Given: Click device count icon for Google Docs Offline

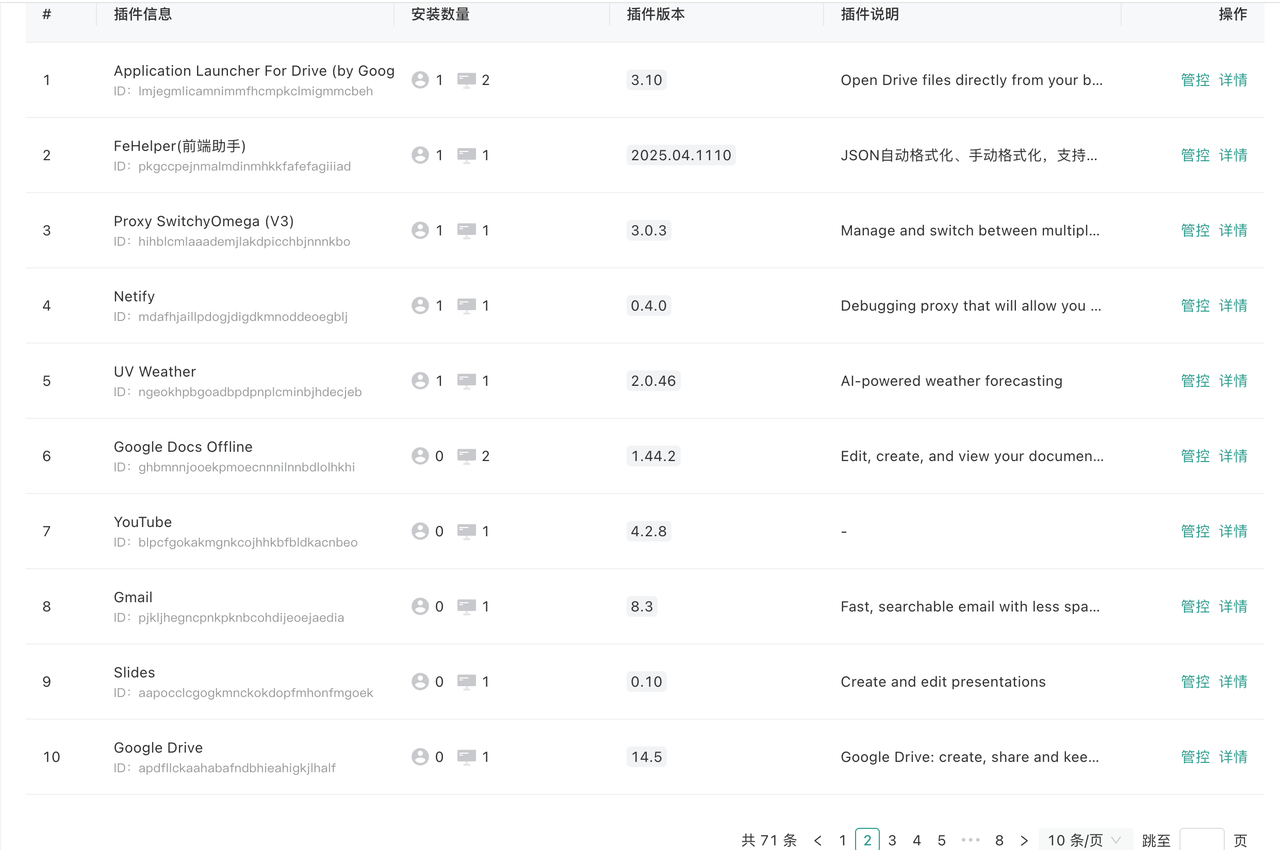Looking at the screenshot, I should pyautogui.click(x=466, y=456).
